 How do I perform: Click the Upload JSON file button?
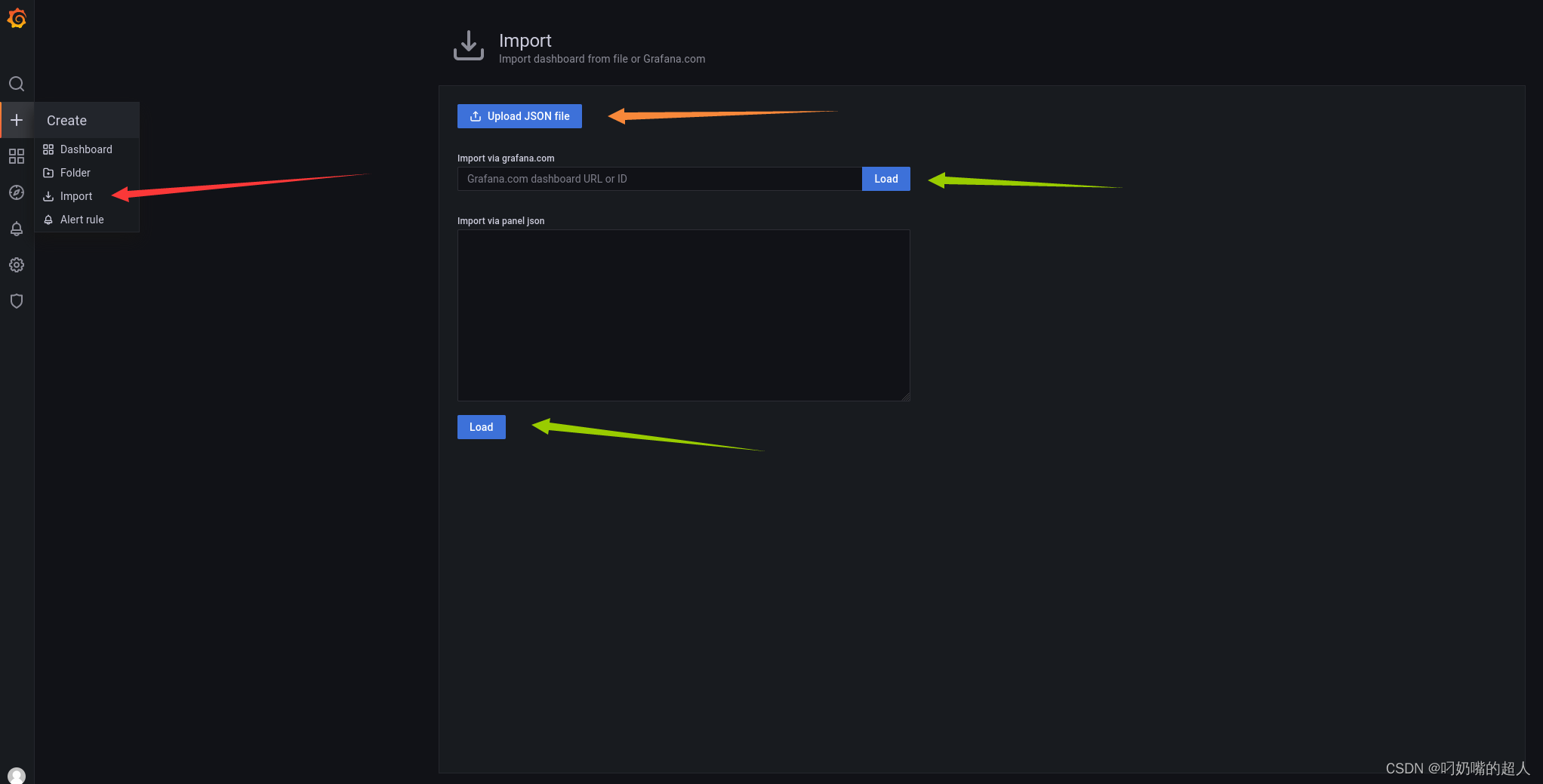[x=519, y=116]
